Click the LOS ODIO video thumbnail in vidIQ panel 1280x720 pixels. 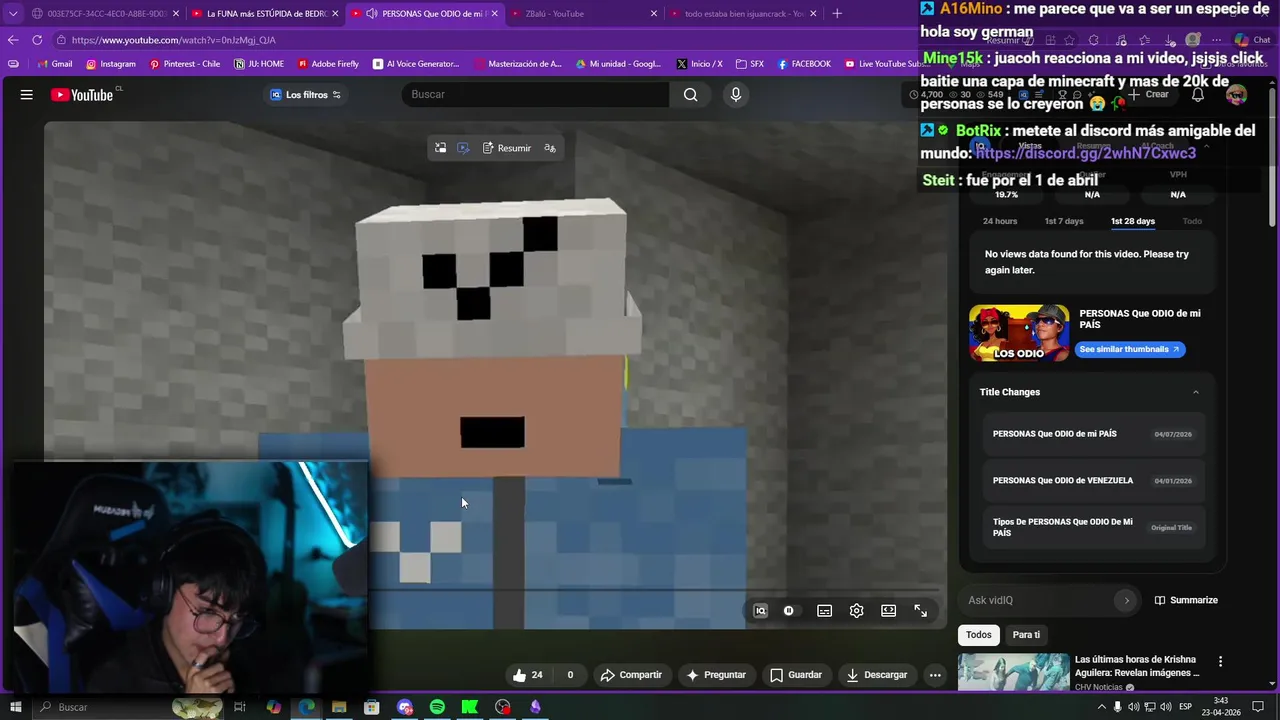1018,333
